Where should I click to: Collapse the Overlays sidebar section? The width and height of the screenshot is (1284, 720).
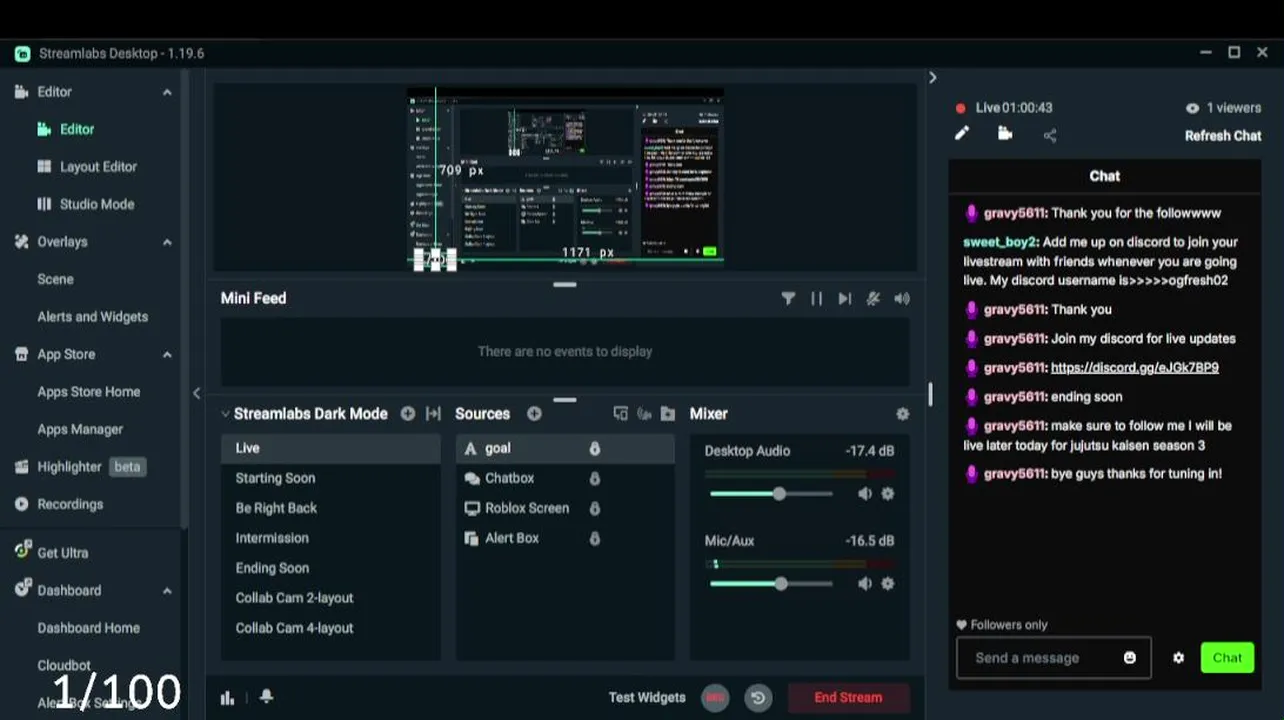pyautogui.click(x=167, y=242)
